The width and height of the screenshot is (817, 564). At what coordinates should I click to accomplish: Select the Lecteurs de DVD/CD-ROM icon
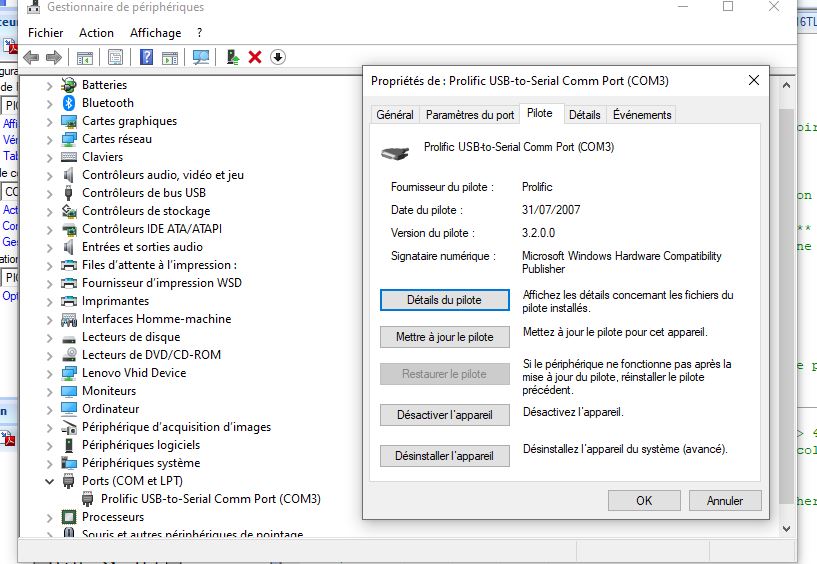[69, 354]
